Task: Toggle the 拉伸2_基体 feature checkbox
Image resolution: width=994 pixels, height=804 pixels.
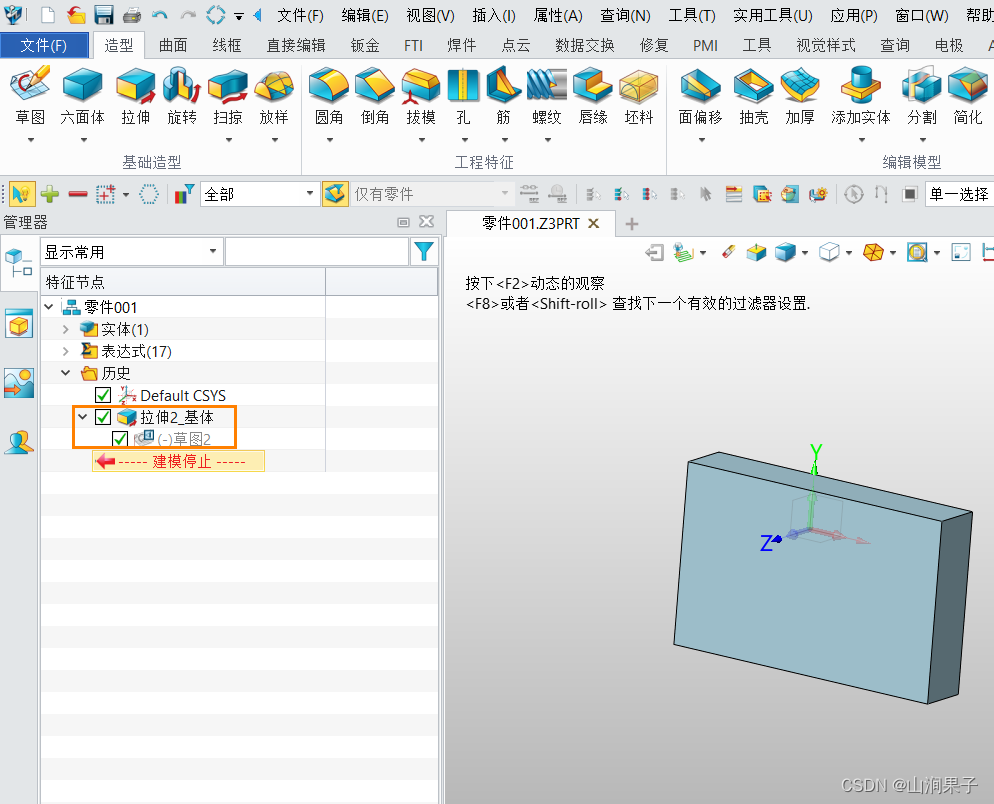Action: click(x=103, y=417)
